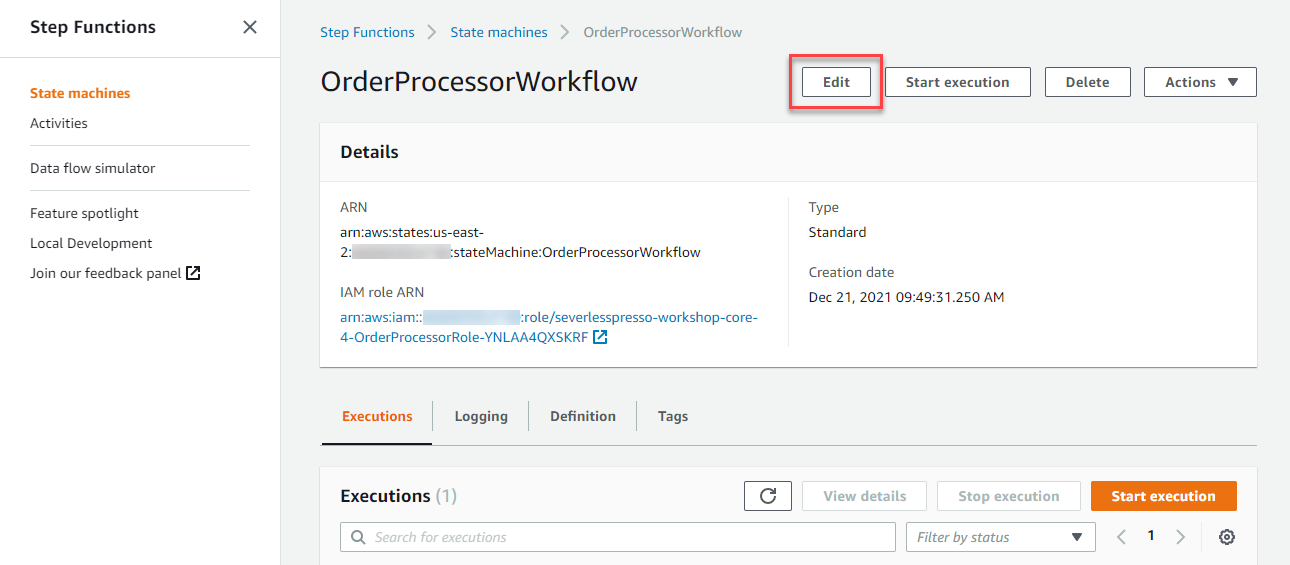Refresh the executions list
This screenshot has width=1290, height=565.
pos(768,496)
